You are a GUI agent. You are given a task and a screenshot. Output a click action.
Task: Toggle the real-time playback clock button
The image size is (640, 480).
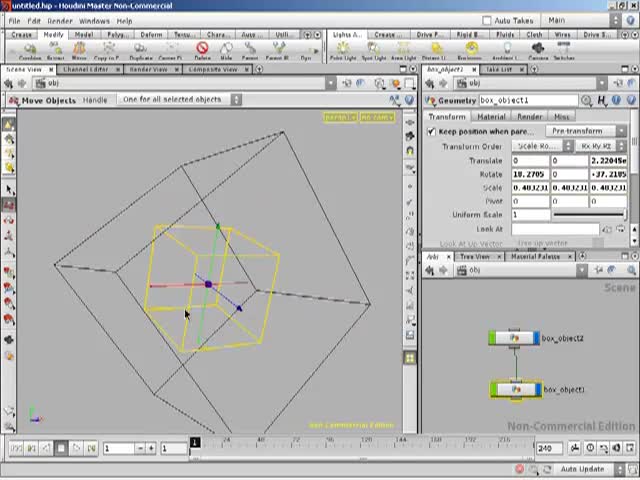point(590,448)
